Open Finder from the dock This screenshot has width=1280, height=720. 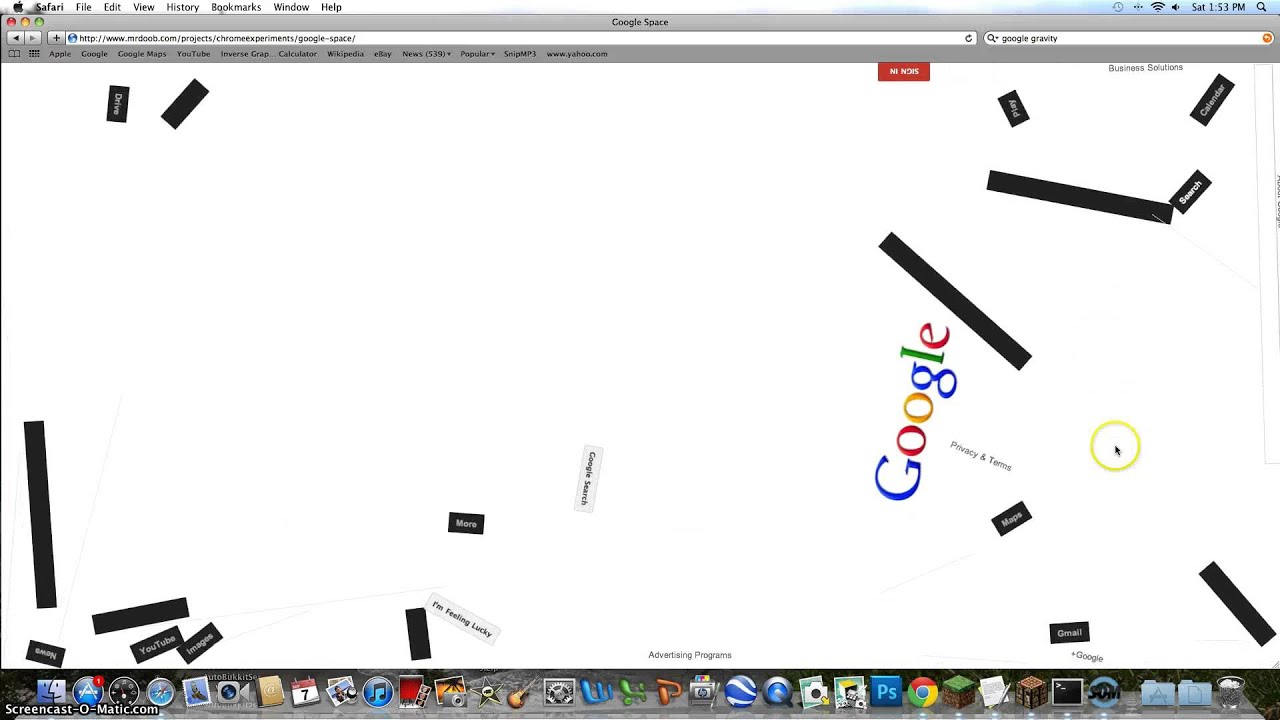[51, 691]
